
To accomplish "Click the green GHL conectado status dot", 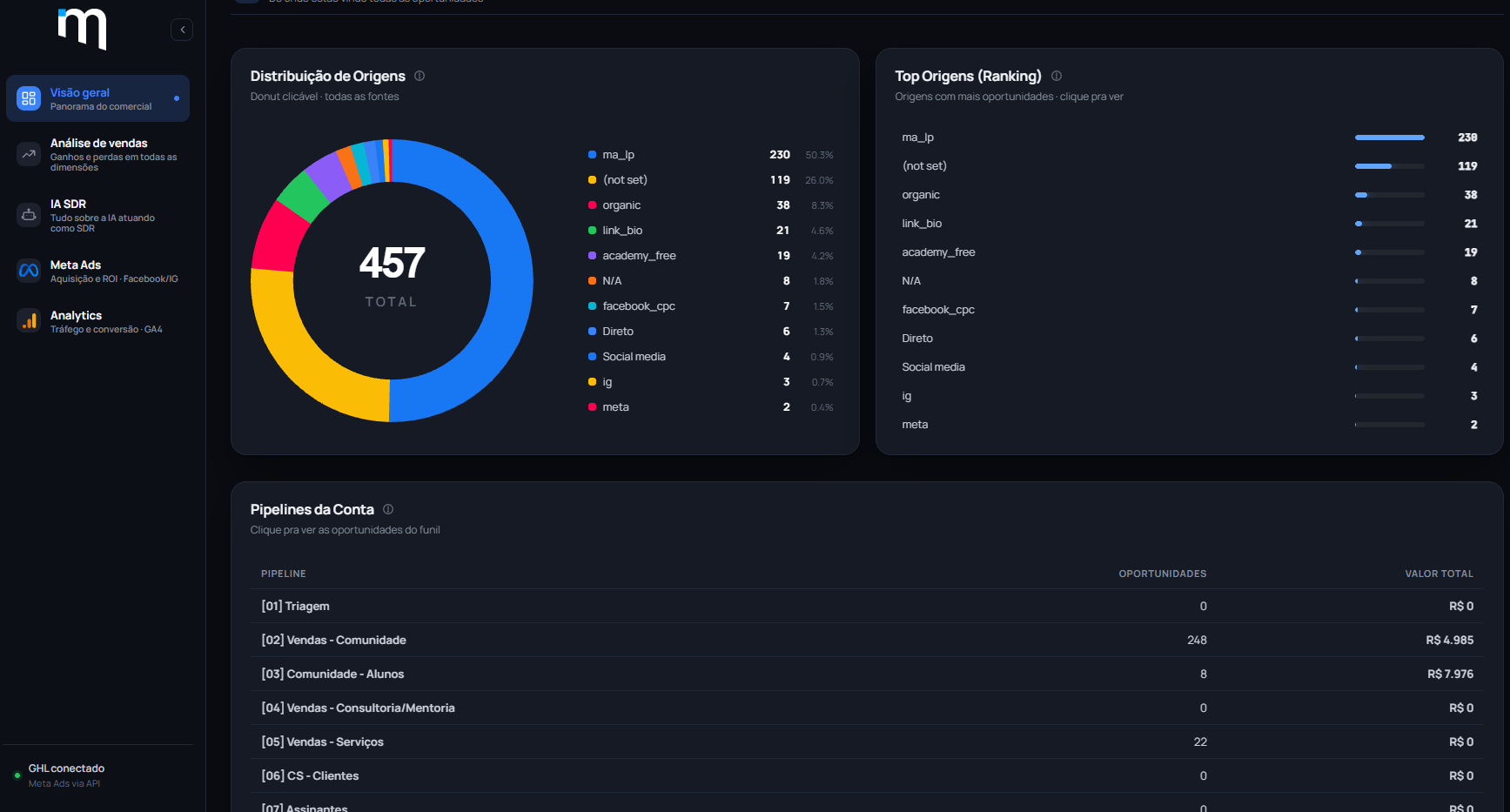I will pyautogui.click(x=17, y=775).
